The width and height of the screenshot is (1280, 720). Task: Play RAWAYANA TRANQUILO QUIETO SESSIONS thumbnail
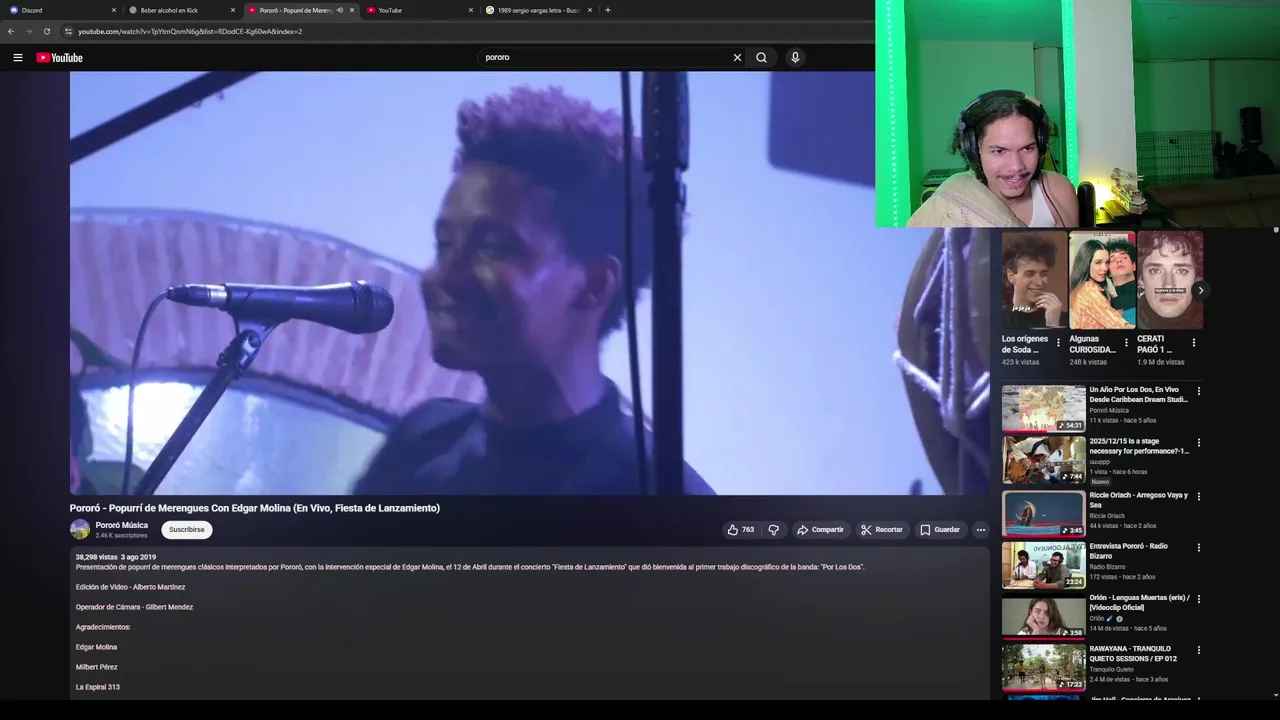pos(1044,667)
